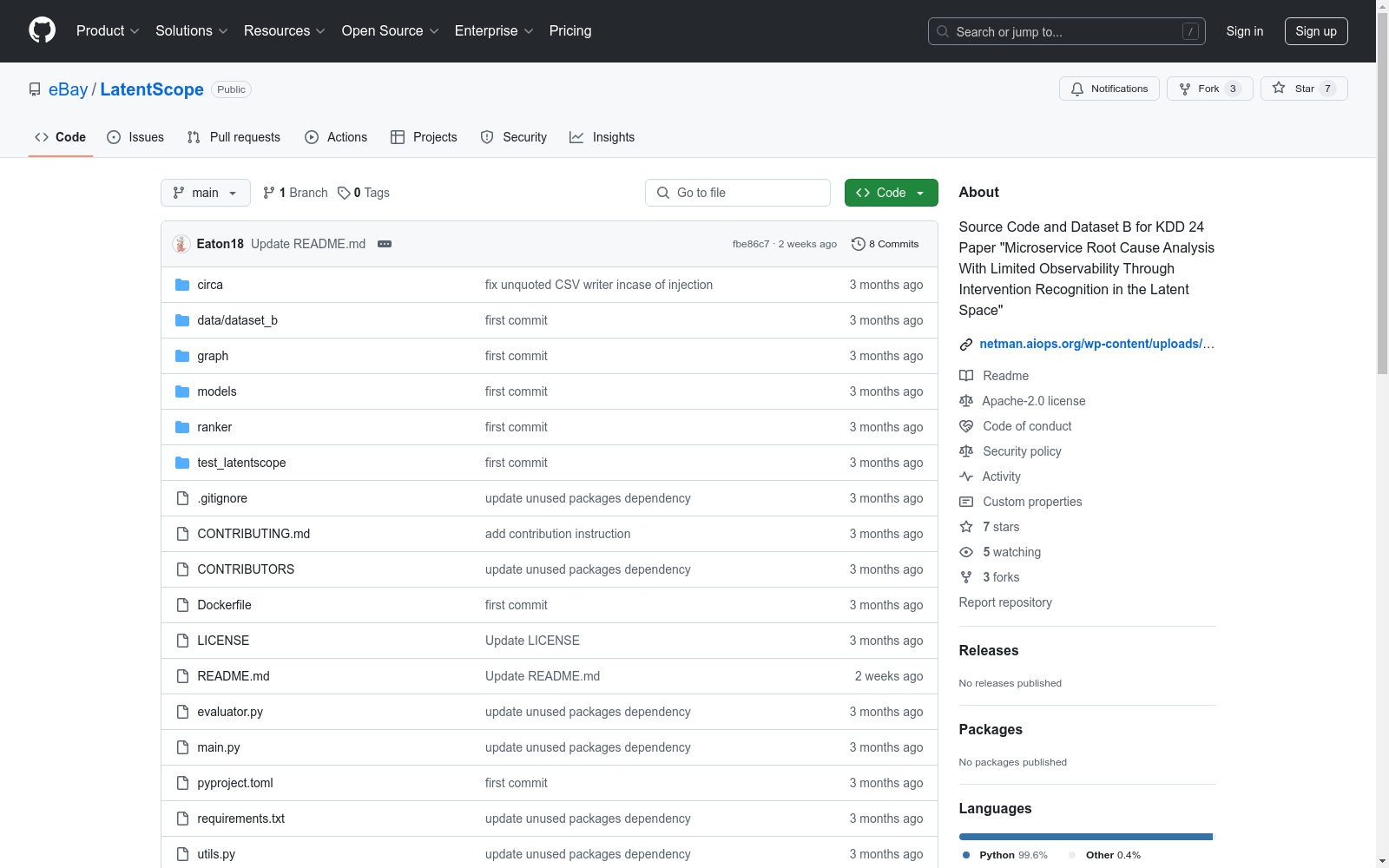Open the Solutions menu
This screenshot has width=1389, height=868.
coord(192,30)
